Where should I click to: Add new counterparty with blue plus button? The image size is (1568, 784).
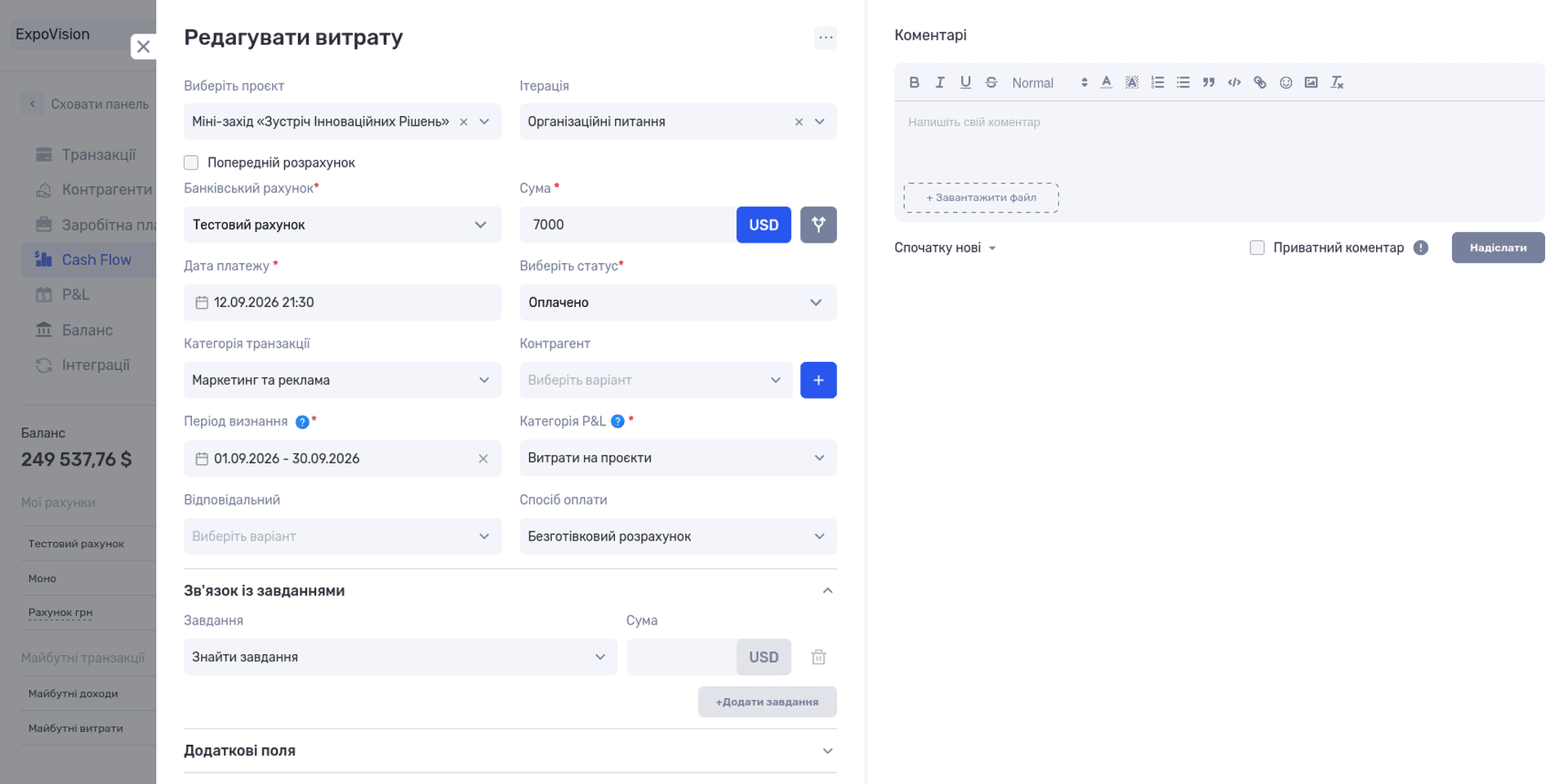[818, 380]
